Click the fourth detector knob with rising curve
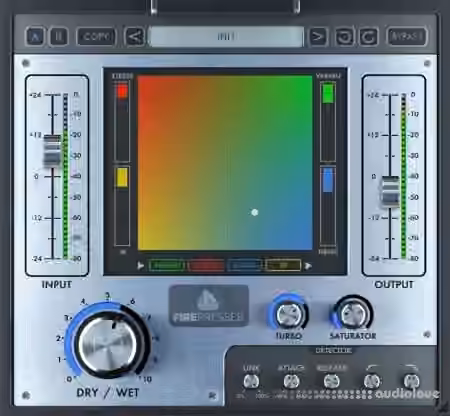Screen dimensions: 450x416 coord(372,382)
